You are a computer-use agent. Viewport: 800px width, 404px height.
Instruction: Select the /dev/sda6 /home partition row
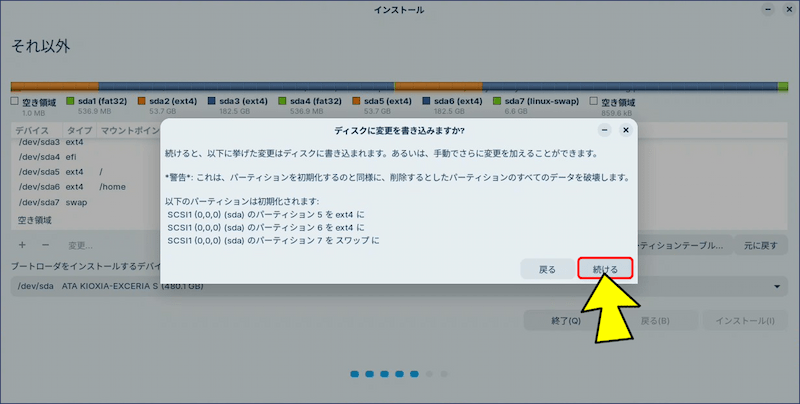click(80, 186)
